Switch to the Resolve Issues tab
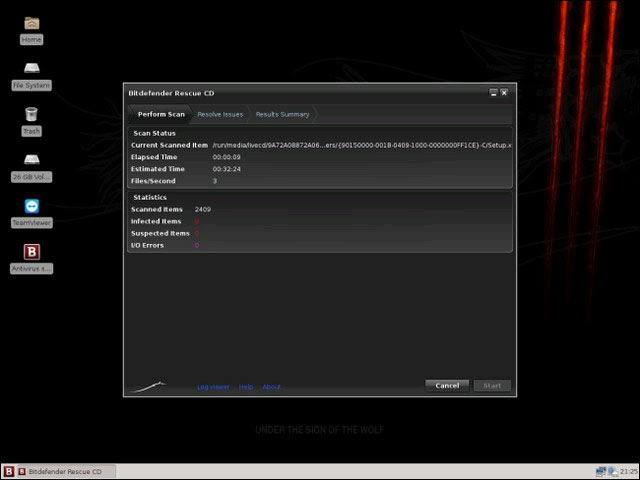Screen dimensions: 640x480 220,115
